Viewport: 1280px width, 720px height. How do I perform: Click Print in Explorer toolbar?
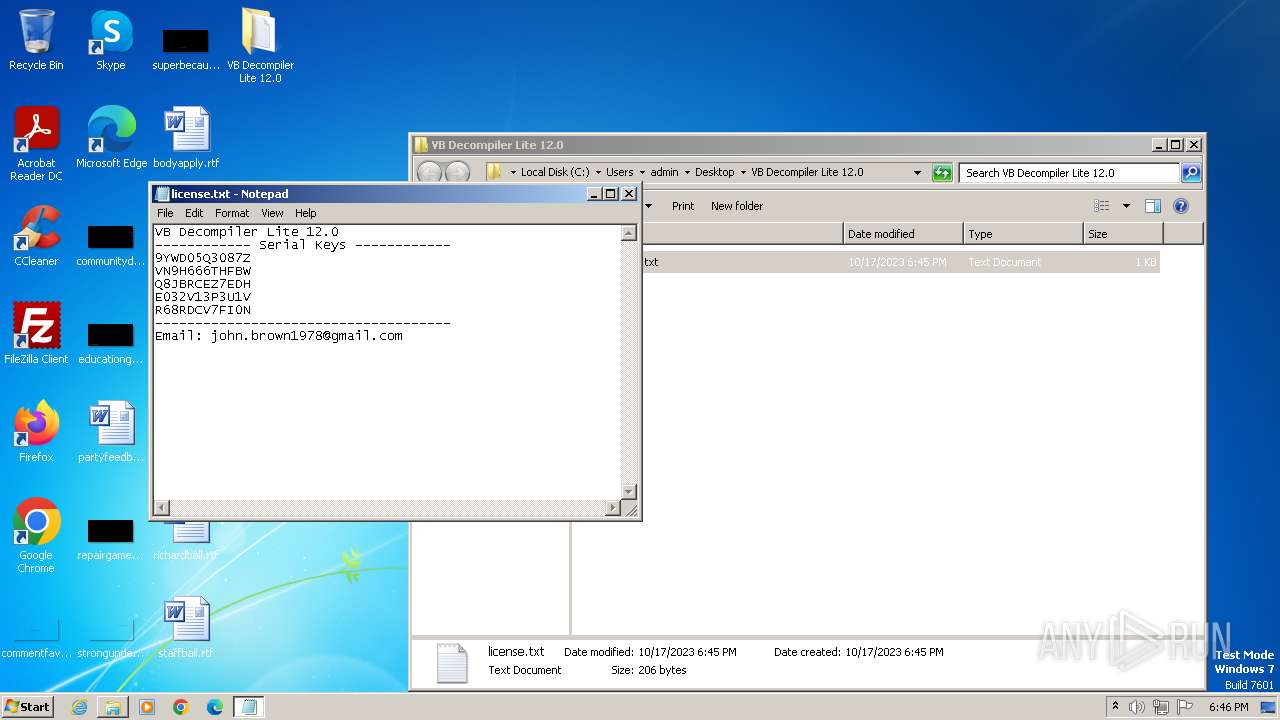pos(683,206)
